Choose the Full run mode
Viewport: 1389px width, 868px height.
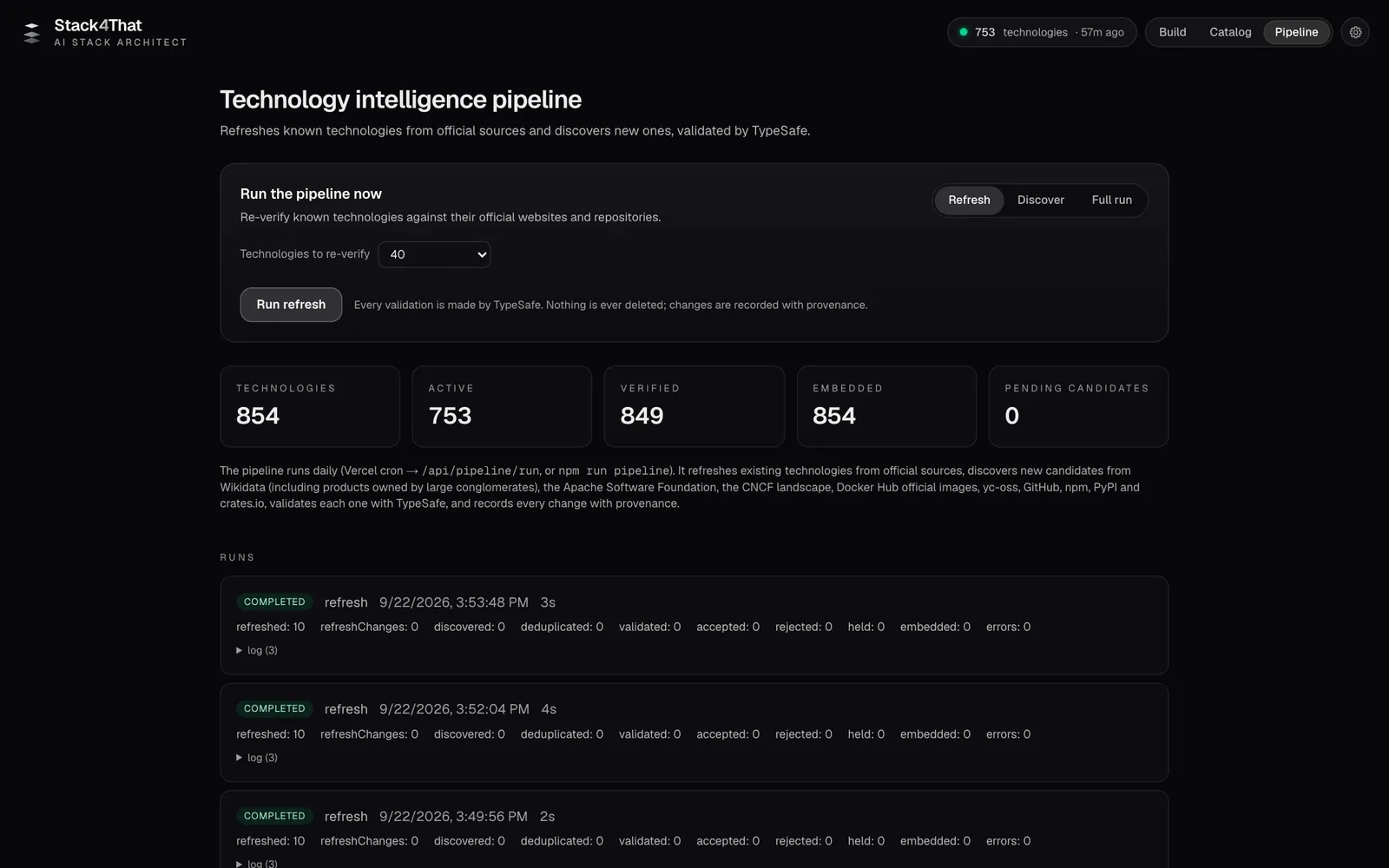(1111, 200)
